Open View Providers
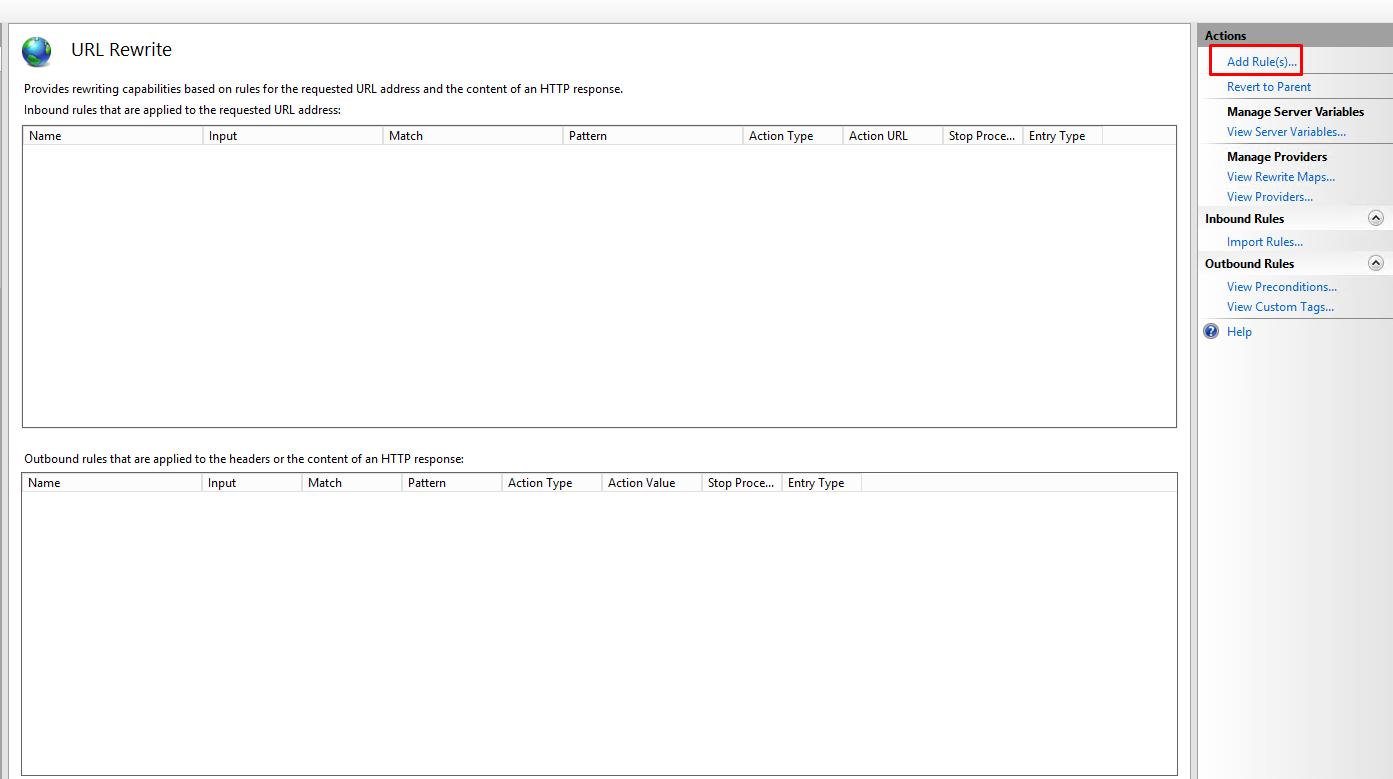This screenshot has width=1393, height=779. coord(1269,196)
